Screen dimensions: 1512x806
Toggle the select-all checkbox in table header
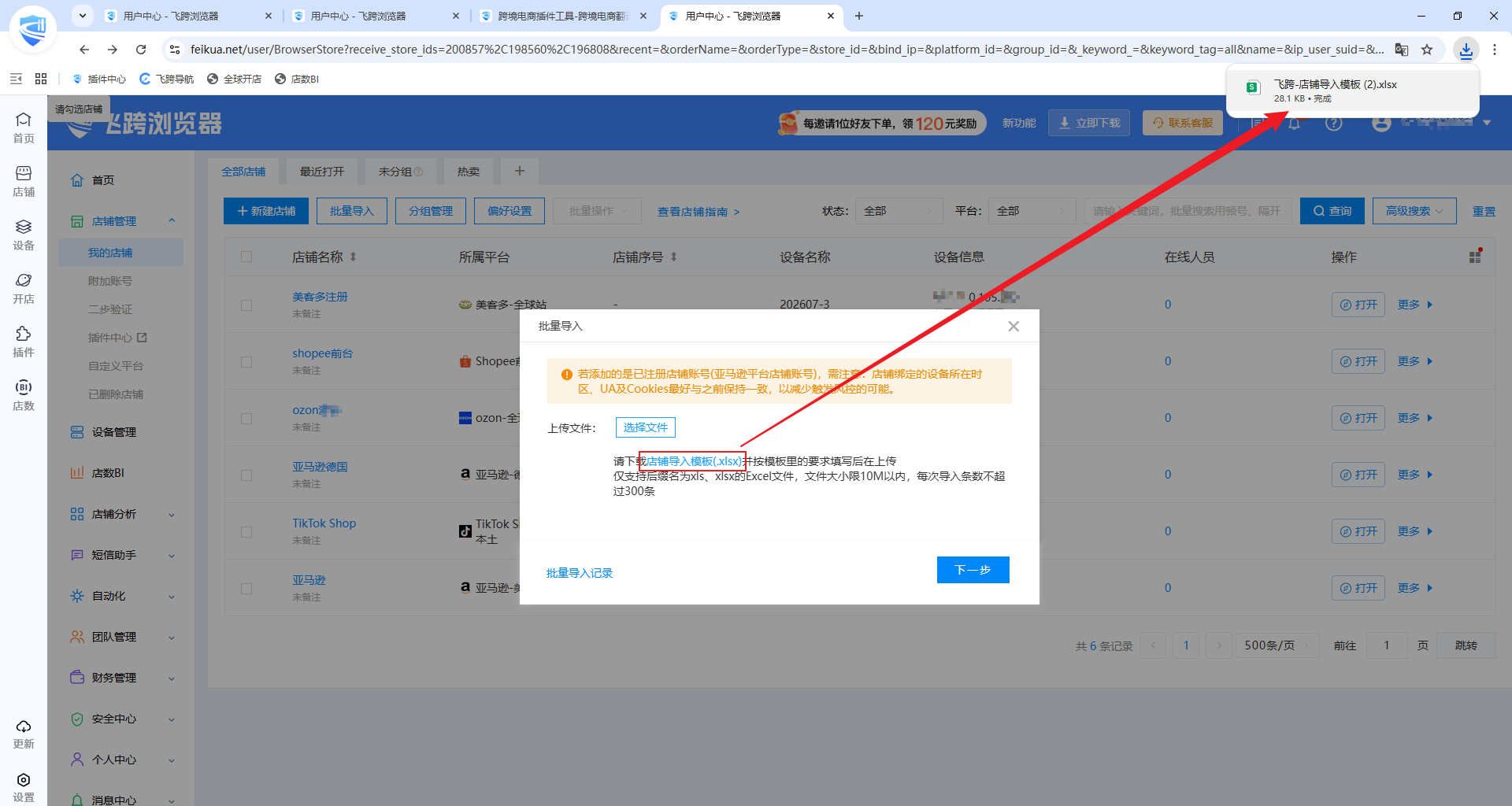[x=246, y=257]
